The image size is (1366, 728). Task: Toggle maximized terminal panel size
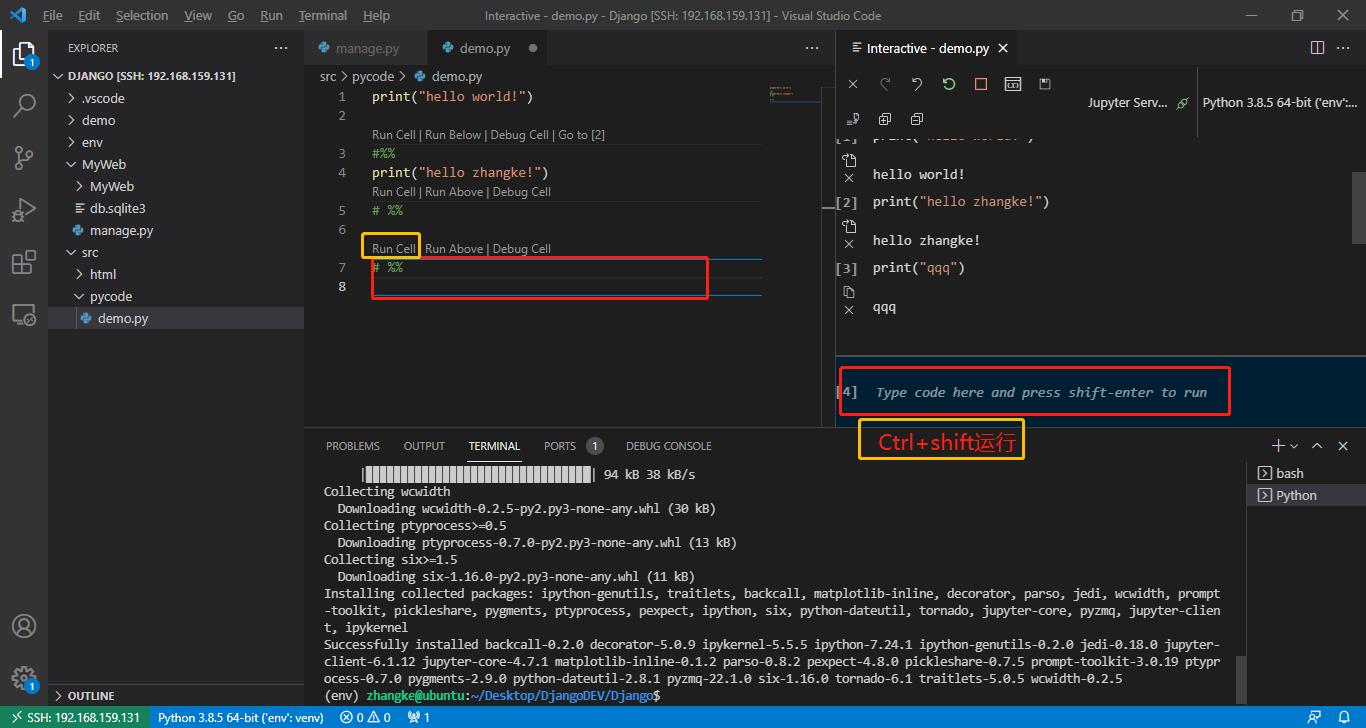click(x=1317, y=446)
